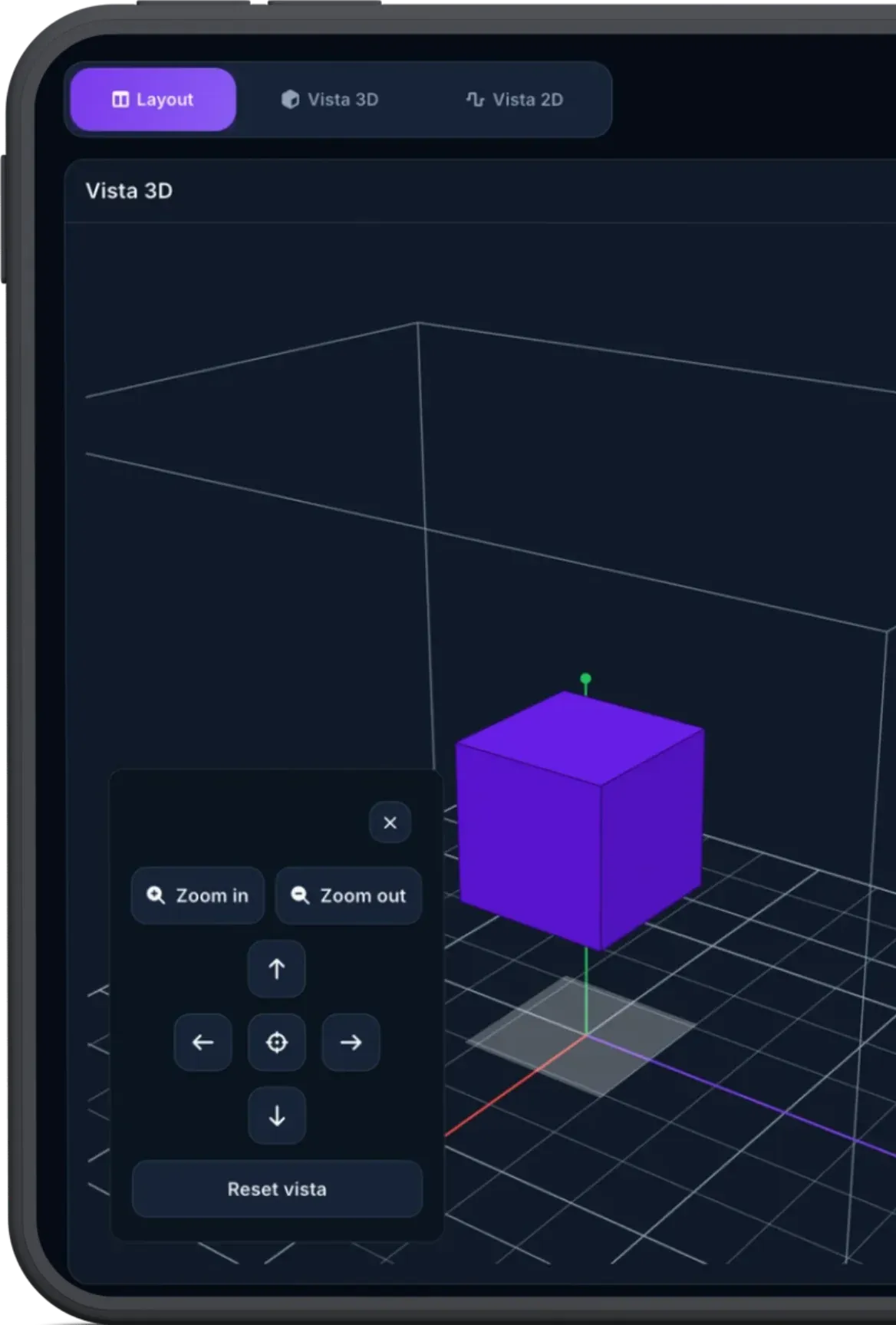The width and height of the screenshot is (896, 1325).
Task: Pan the view up with the arrow
Action: click(277, 969)
